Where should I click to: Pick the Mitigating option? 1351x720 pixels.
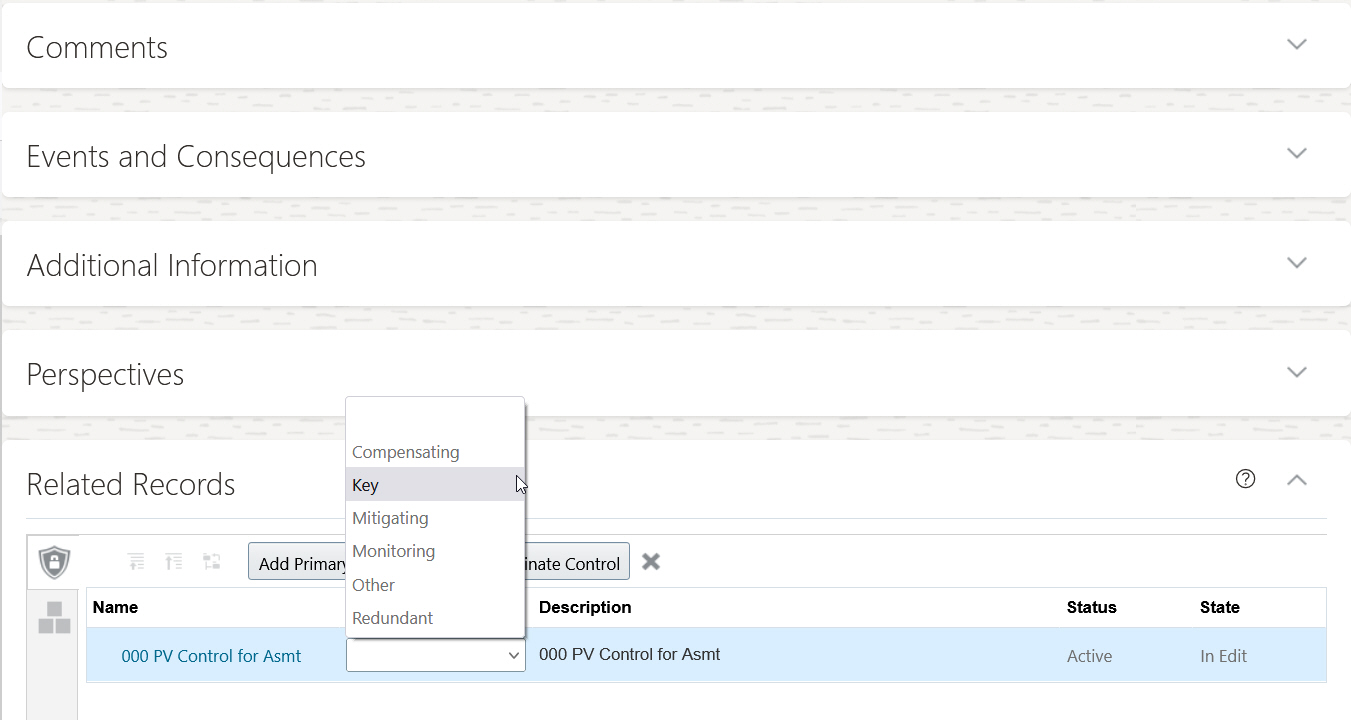(390, 518)
